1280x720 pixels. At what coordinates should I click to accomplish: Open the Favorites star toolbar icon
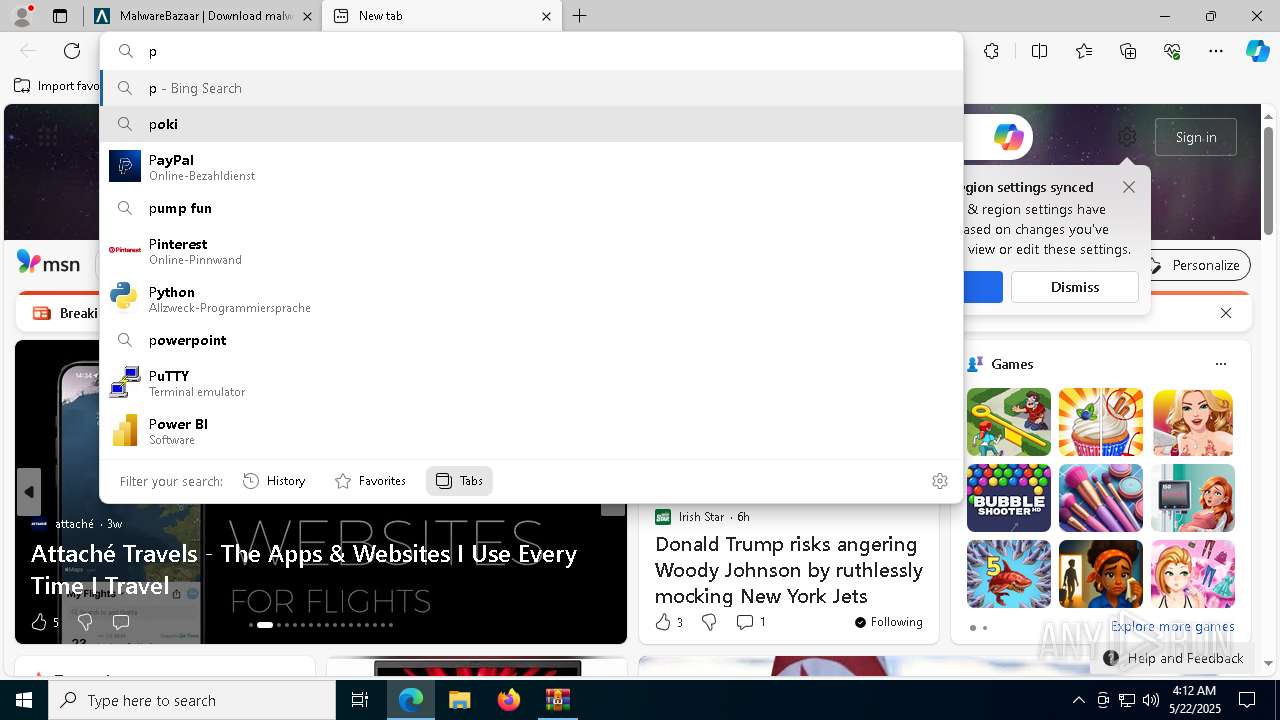tap(1084, 51)
